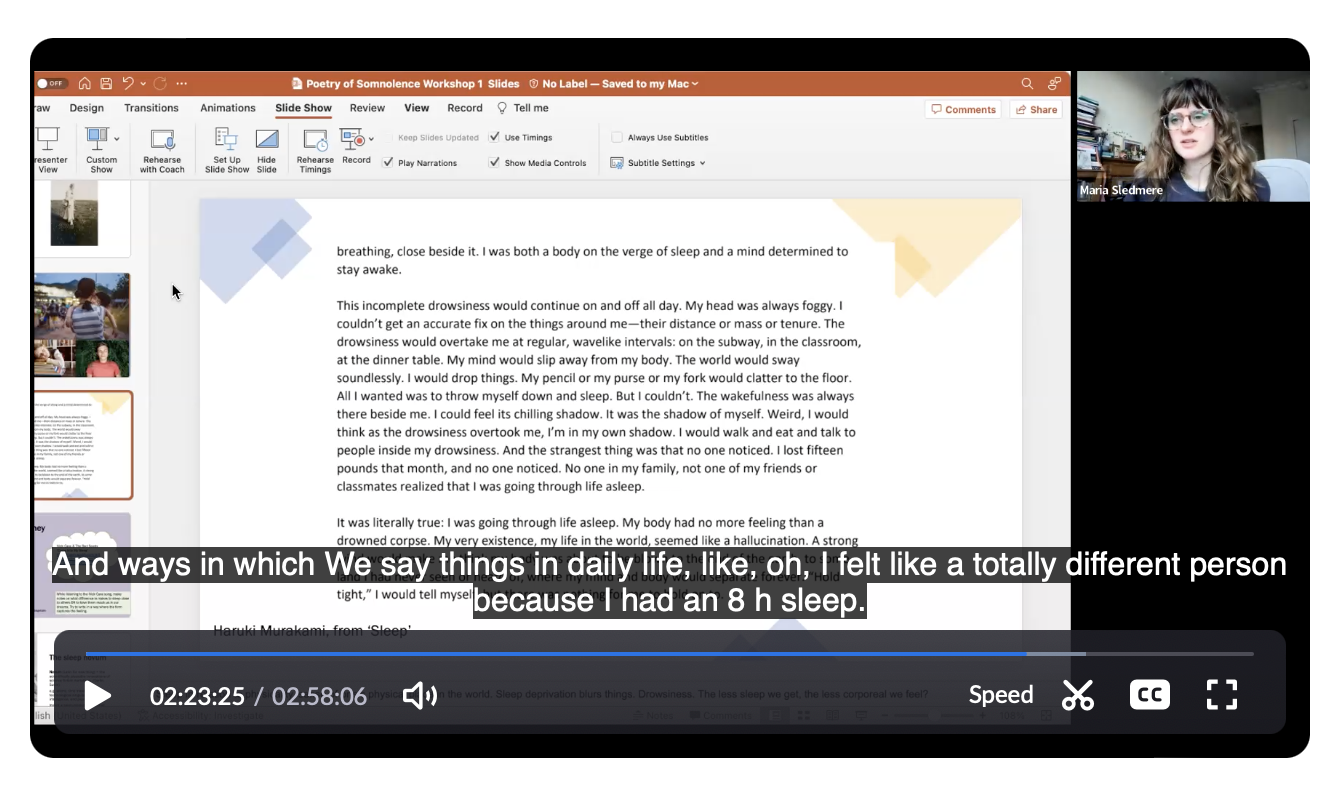
Task: Open the Custom Show dropdown
Action: pos(116,139)
